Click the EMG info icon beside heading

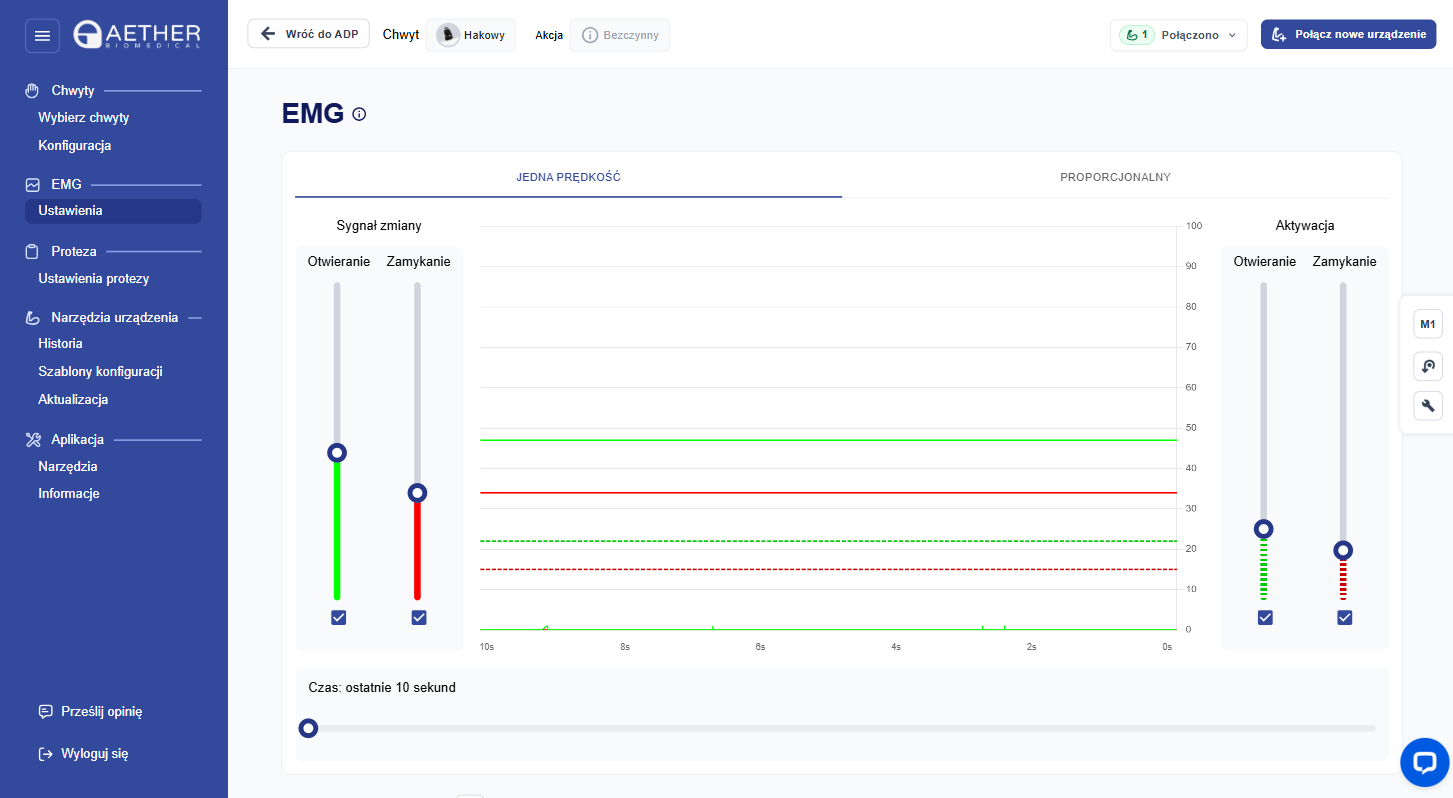pyautogui.click(x=359, y=114)
